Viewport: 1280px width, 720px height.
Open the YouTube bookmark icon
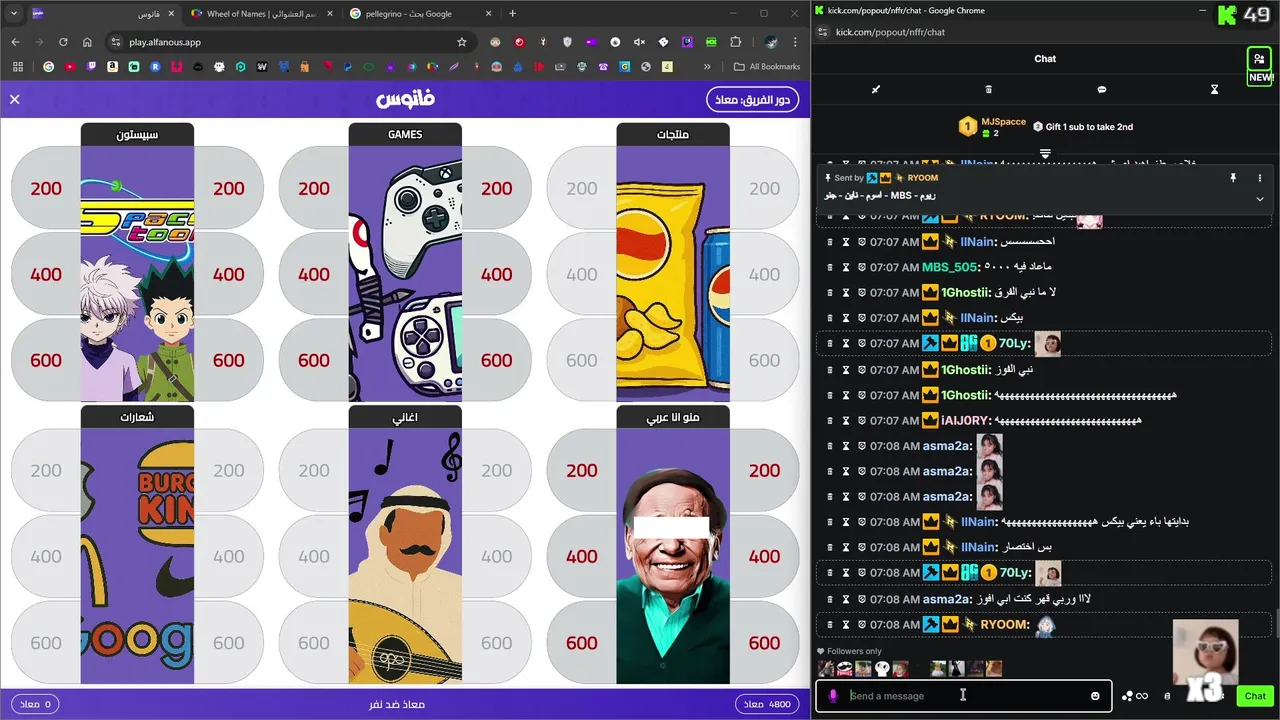(x=70, y=67)
